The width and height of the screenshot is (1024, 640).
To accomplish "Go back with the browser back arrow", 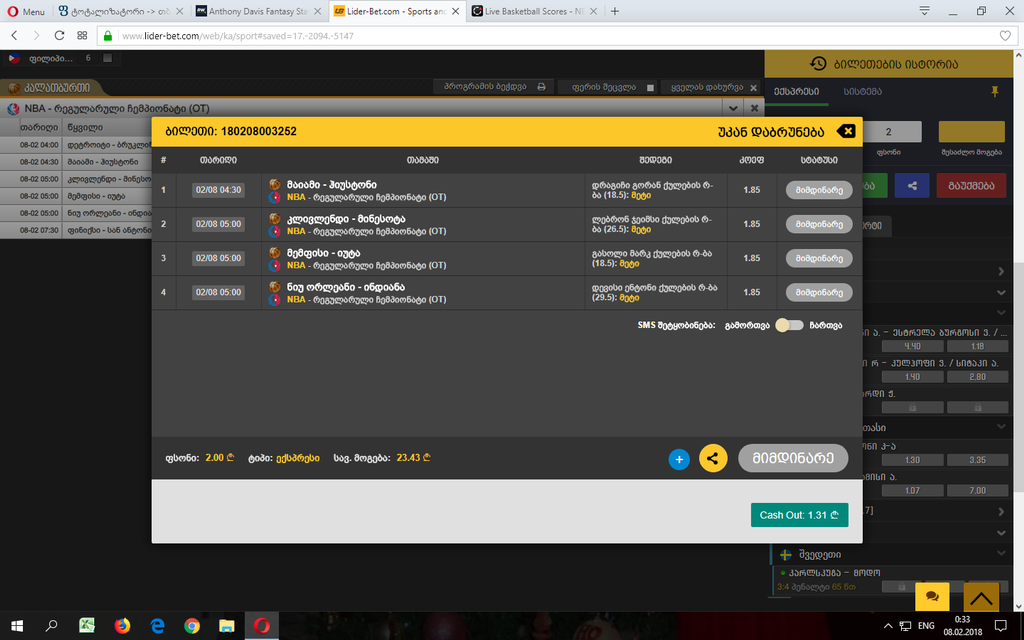I will [14, 35].
